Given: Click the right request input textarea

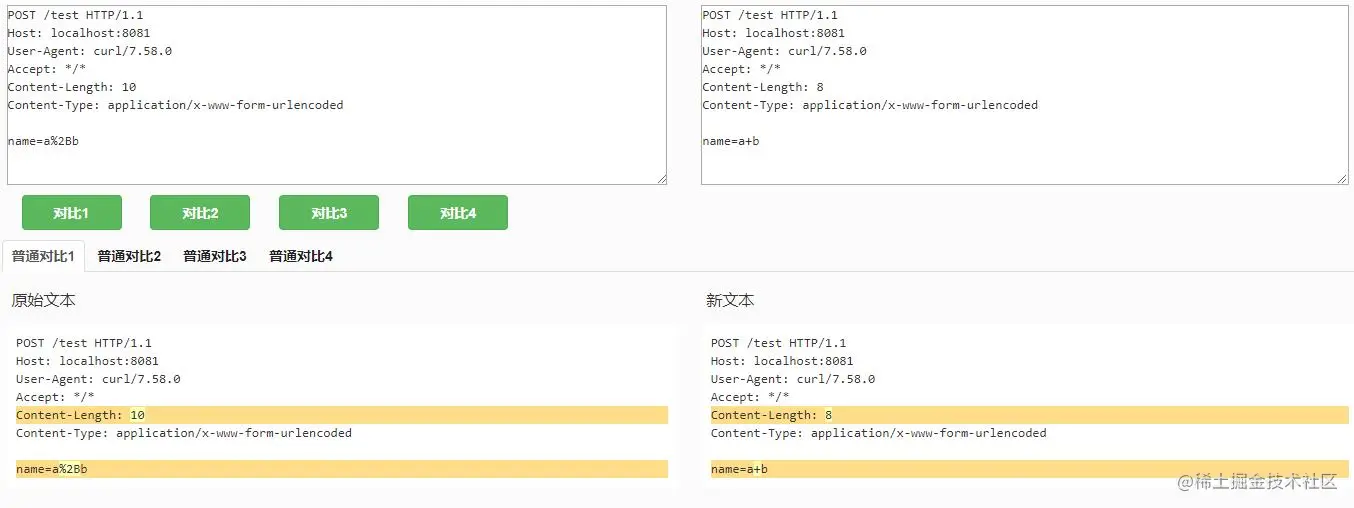Looking at the screenshot, I should (1024, 95).
